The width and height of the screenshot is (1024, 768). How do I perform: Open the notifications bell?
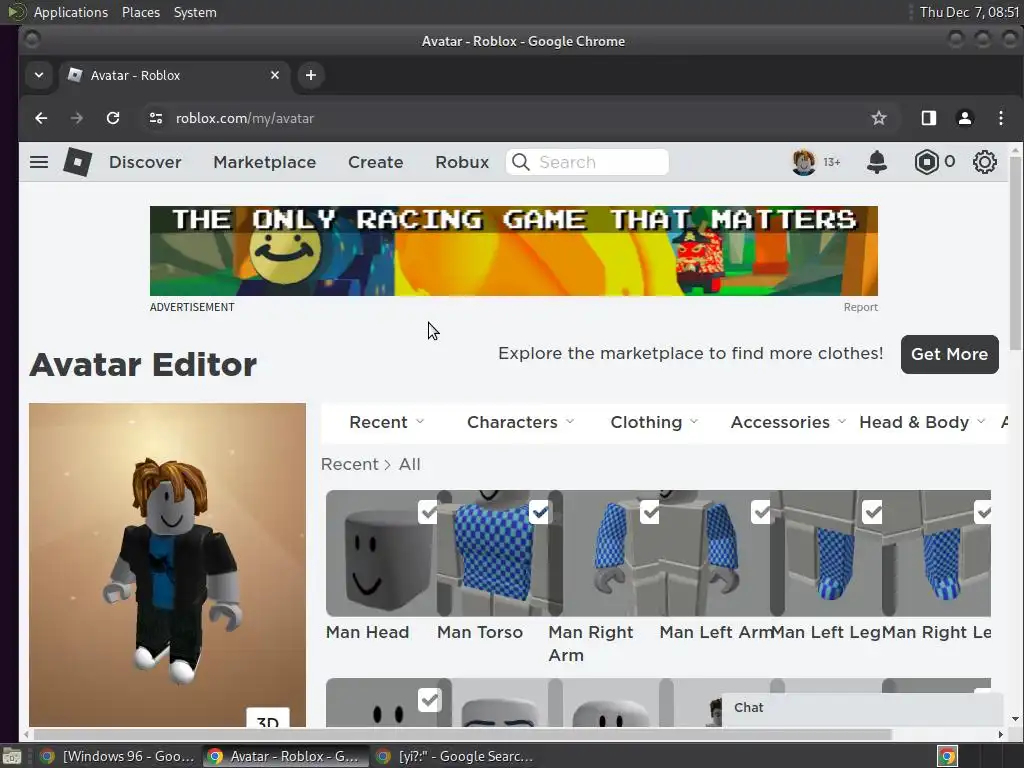[876, 162]
